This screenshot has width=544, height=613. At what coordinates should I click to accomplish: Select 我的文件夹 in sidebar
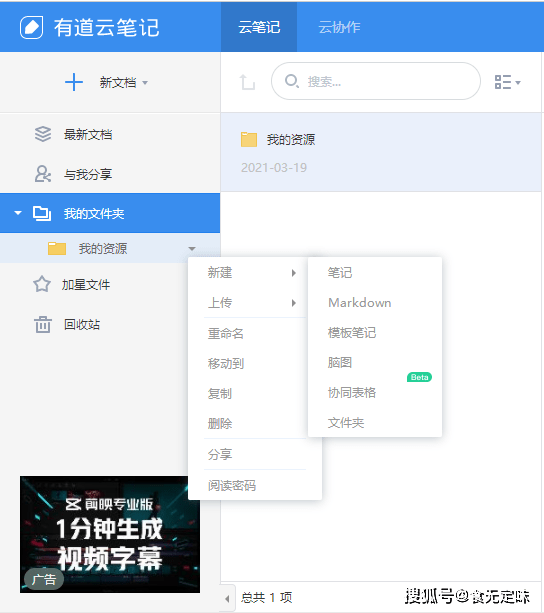(110, 213)
